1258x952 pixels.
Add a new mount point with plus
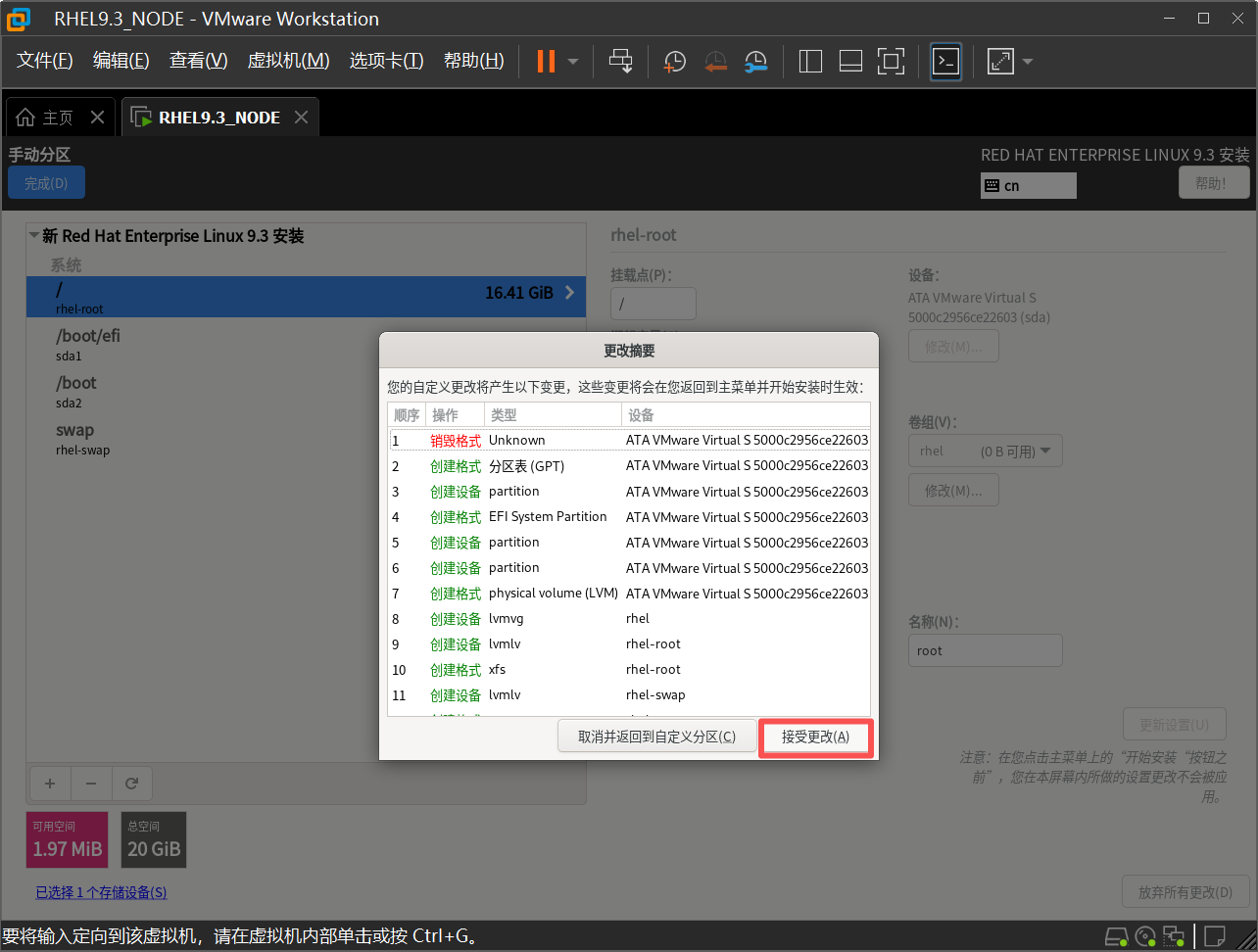tap(50, 784)
